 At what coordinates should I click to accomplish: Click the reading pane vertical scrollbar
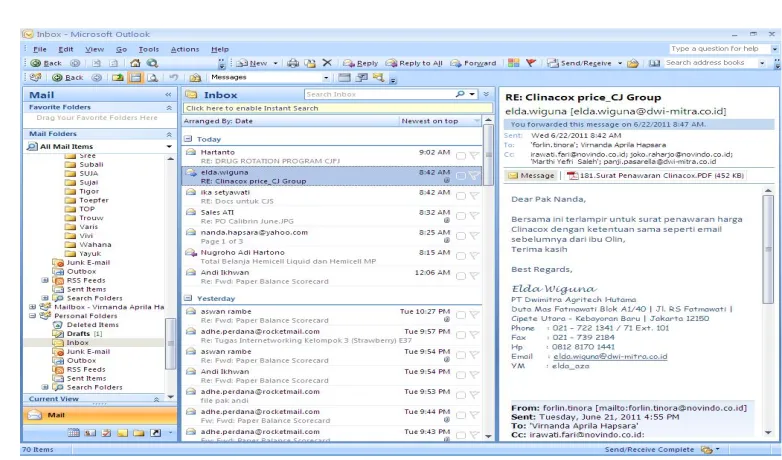[x=768, y=312]
